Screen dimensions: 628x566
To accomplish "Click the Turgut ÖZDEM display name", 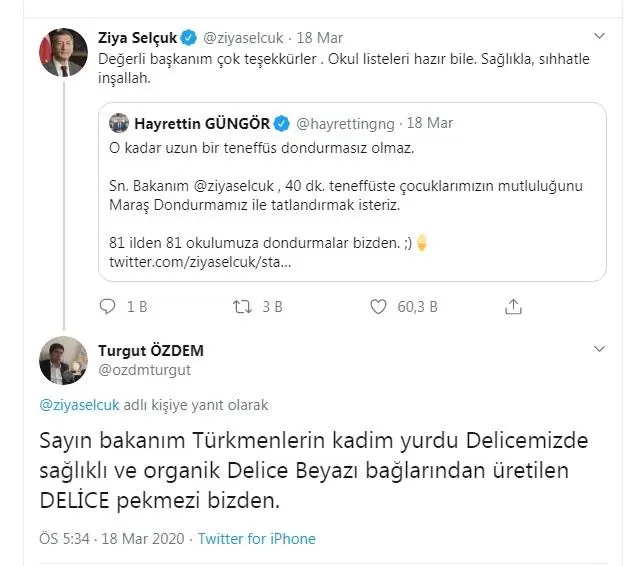I will click(x=150, y=350).
